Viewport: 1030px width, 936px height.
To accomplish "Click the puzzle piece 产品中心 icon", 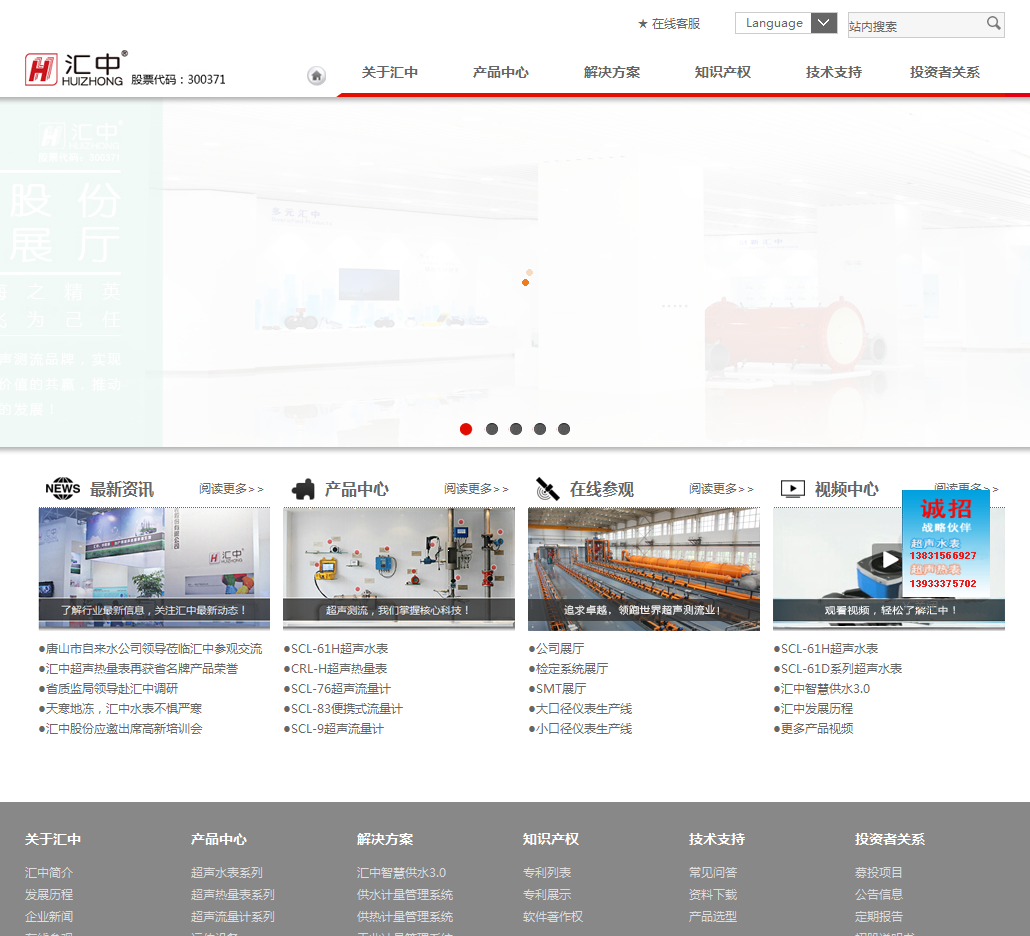I will 303,489.
